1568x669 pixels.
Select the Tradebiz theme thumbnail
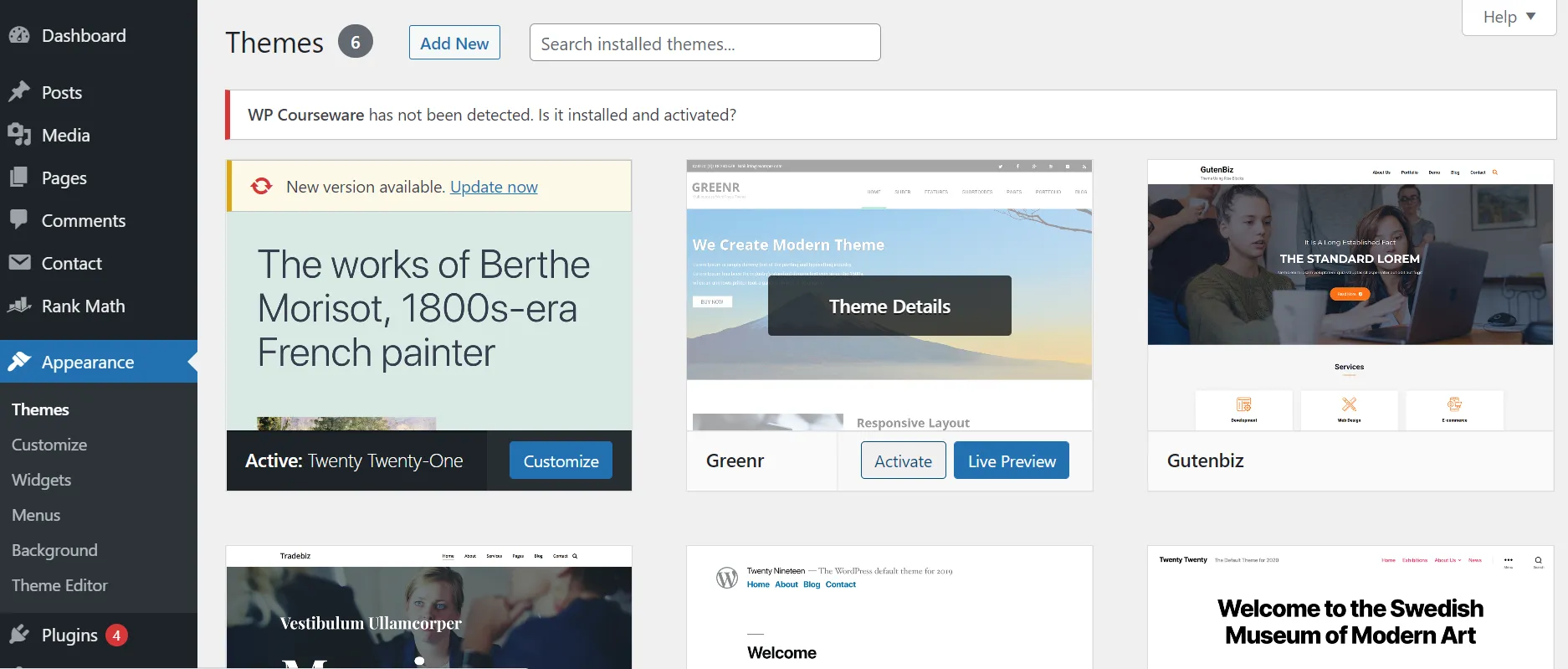(429, 607)
